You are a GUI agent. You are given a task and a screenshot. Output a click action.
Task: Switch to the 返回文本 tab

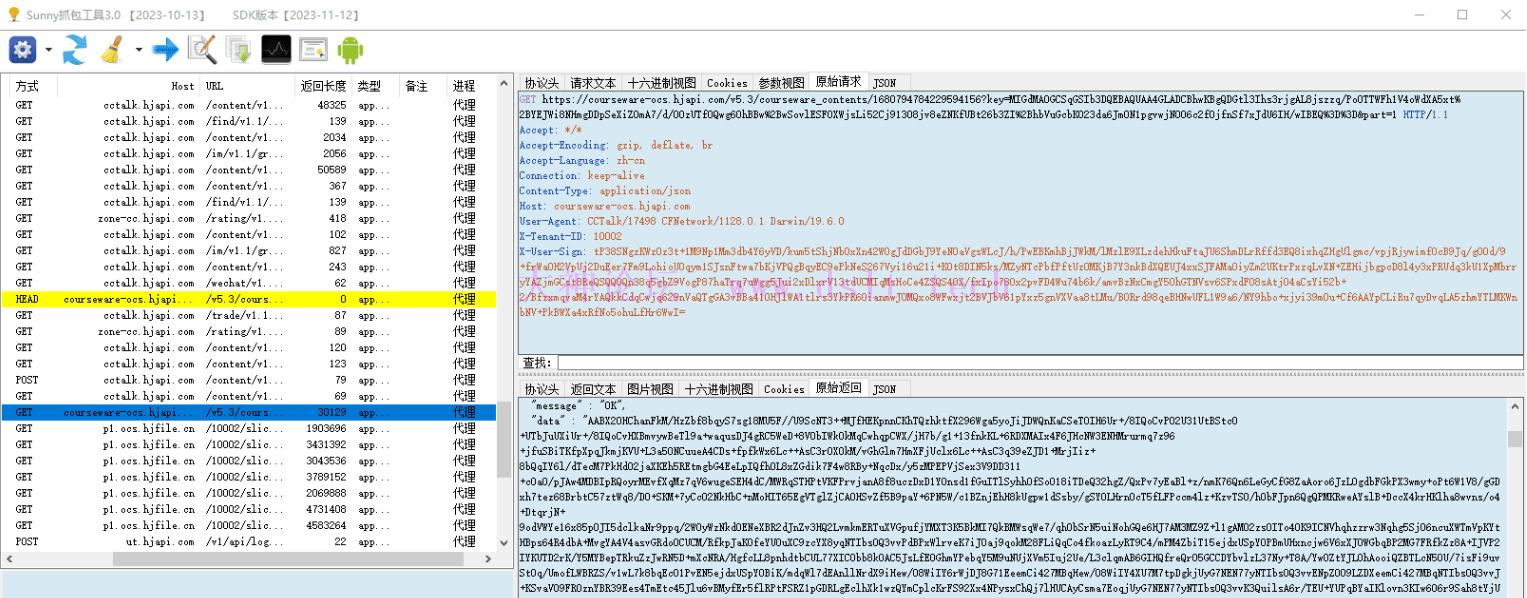tap(593, 389)
